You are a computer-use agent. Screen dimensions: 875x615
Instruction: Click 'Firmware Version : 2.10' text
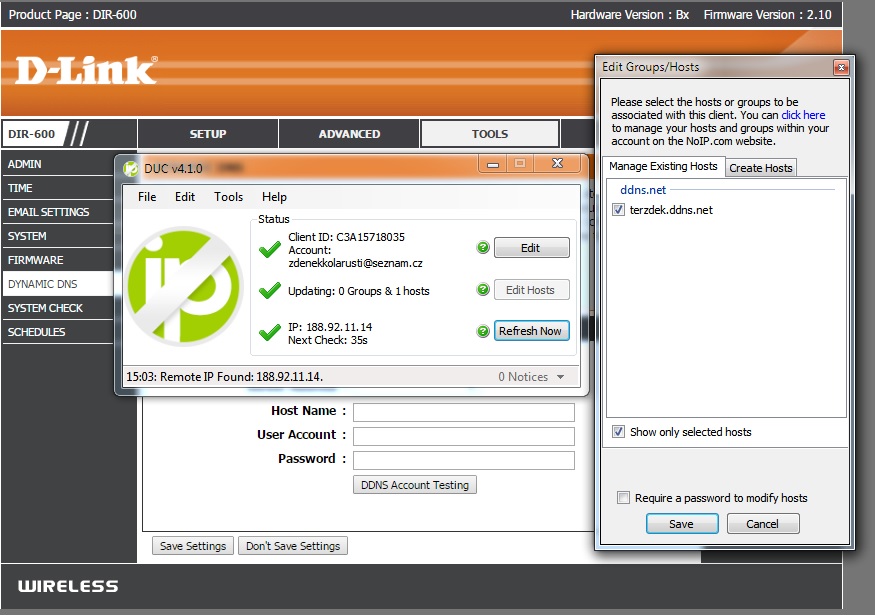click(767, 15)
